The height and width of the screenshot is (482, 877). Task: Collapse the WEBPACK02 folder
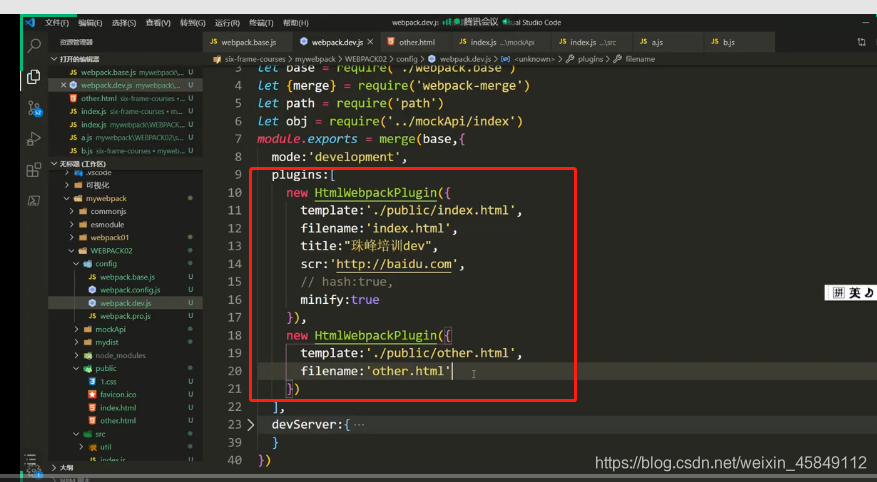tap(72, 251)
